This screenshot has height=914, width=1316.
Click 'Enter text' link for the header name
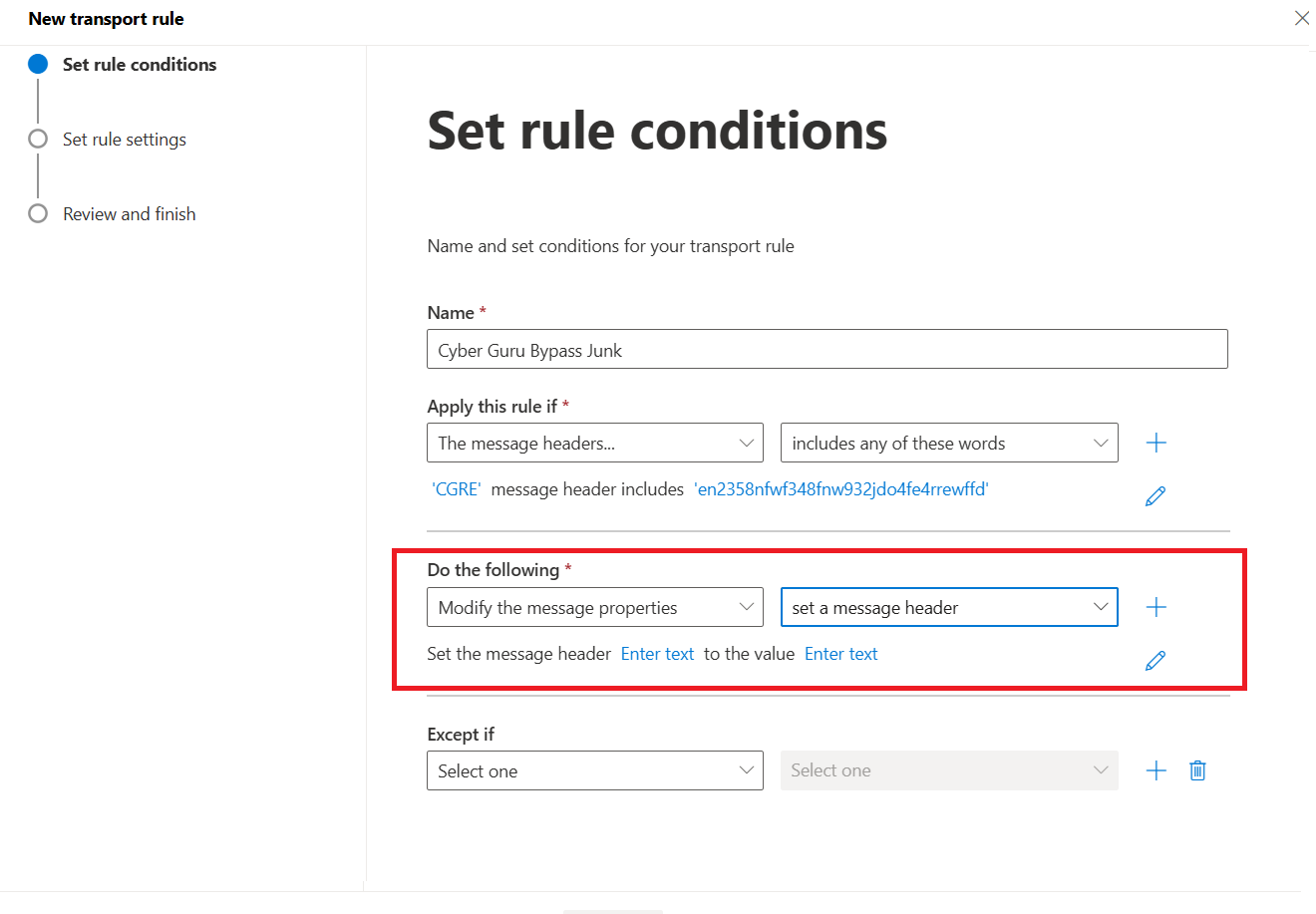pos(657,654)
